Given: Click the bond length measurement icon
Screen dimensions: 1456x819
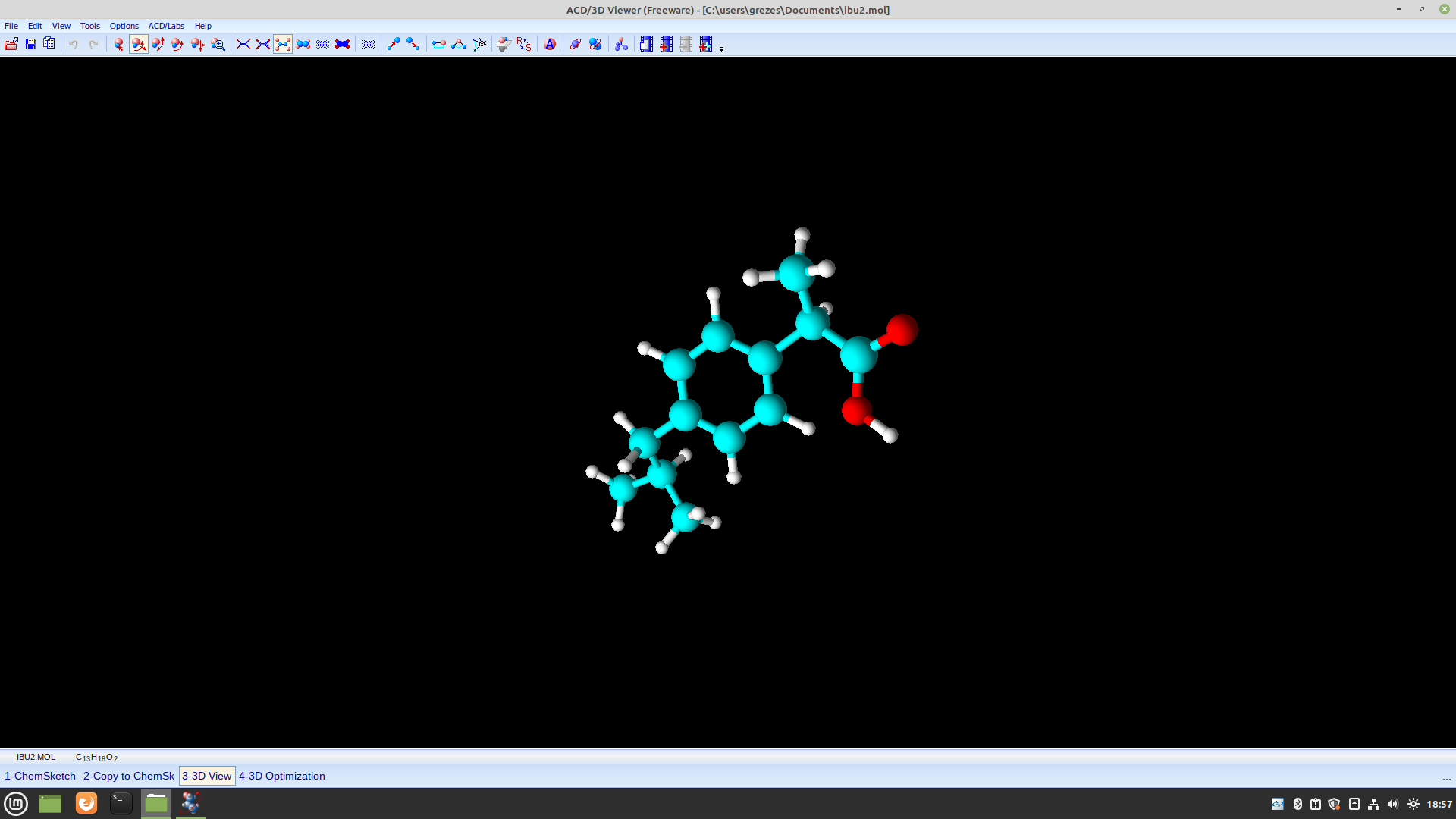Looking at the screenshot, I should click(x=438, y=45).
